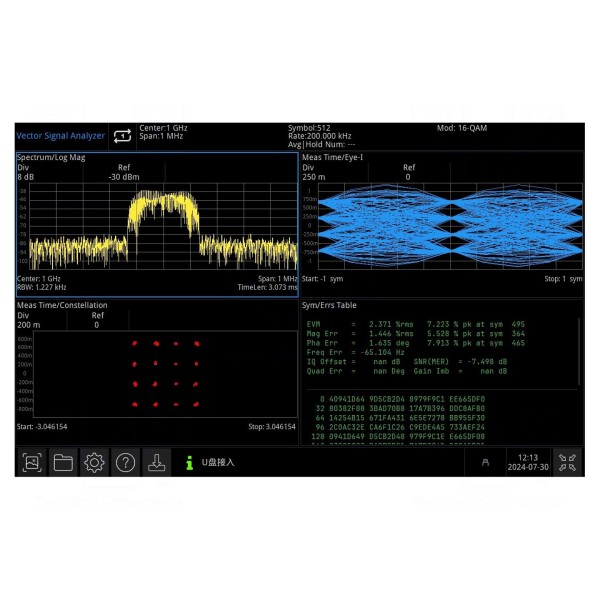Open the file folder icon
600x600 pixels.
tap(63, 462)
